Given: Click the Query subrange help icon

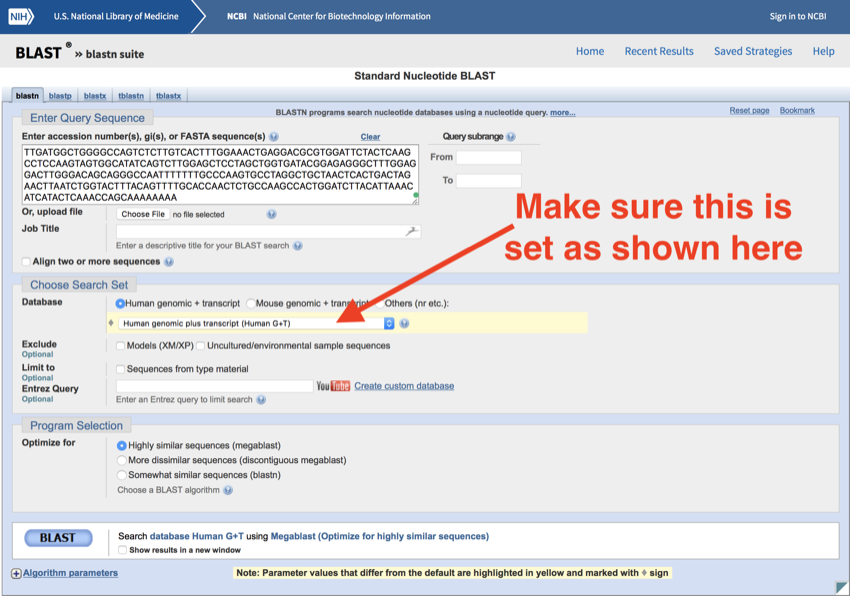Looking at the screenshot, I should (511, 137).
